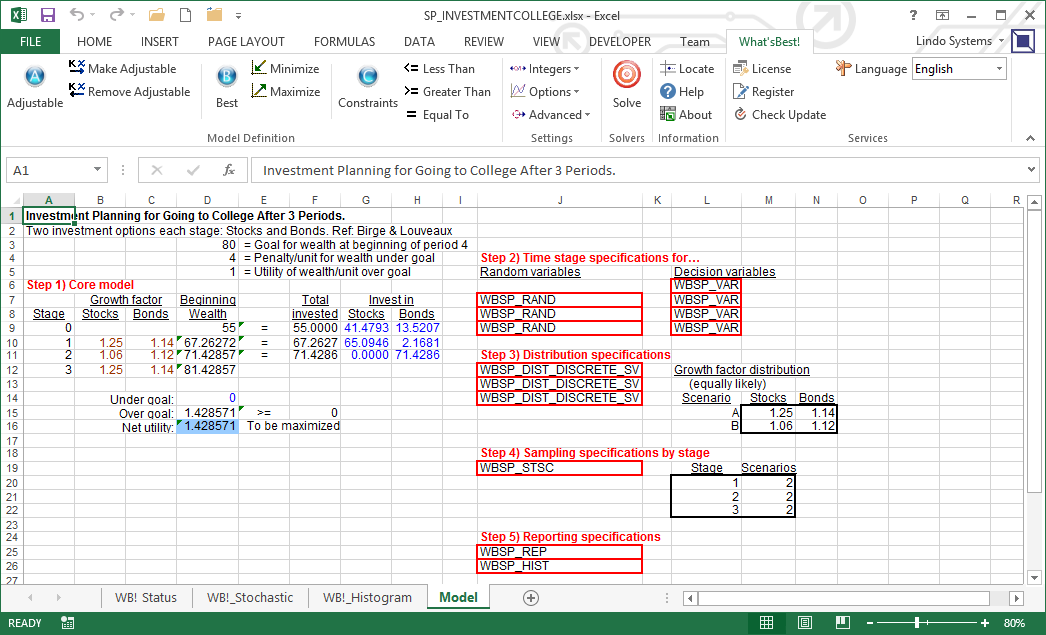Open the DATA ribbon tab
Viewport: 1046px width, 635px height.
pyautogui.click(x=420, y=41)
